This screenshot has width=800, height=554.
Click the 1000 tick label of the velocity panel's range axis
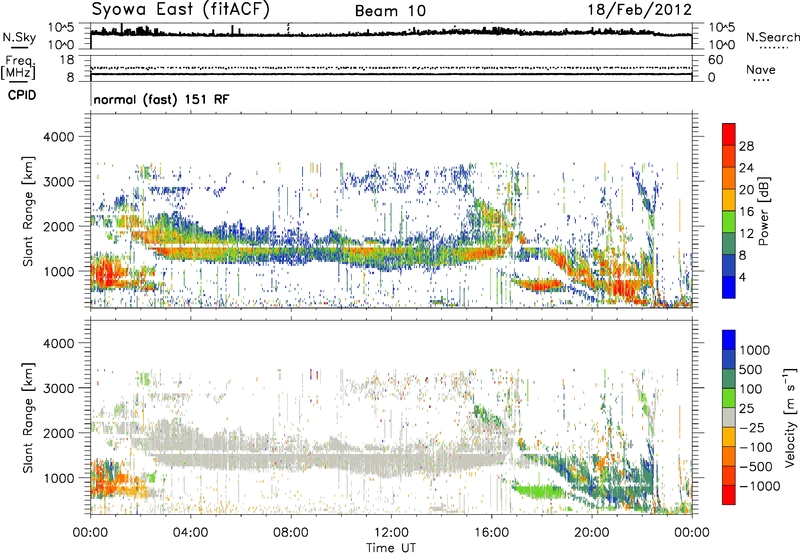coord(58,478)
